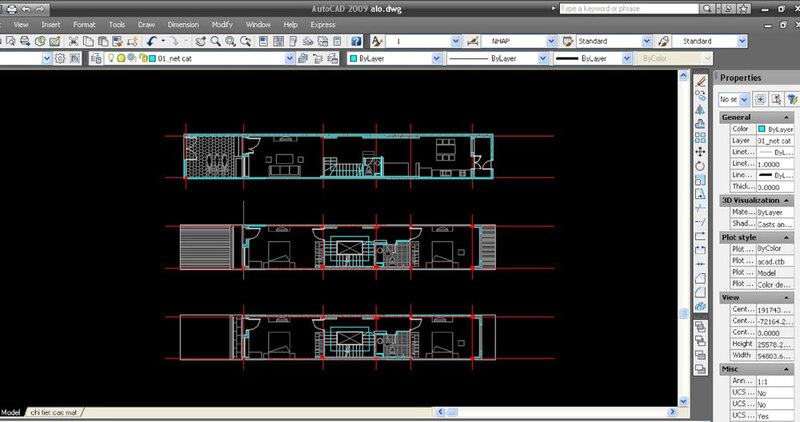The width and height of the screenshot is (800, 422).
Task: Open the Modify menu
Action: pos(222,24)
